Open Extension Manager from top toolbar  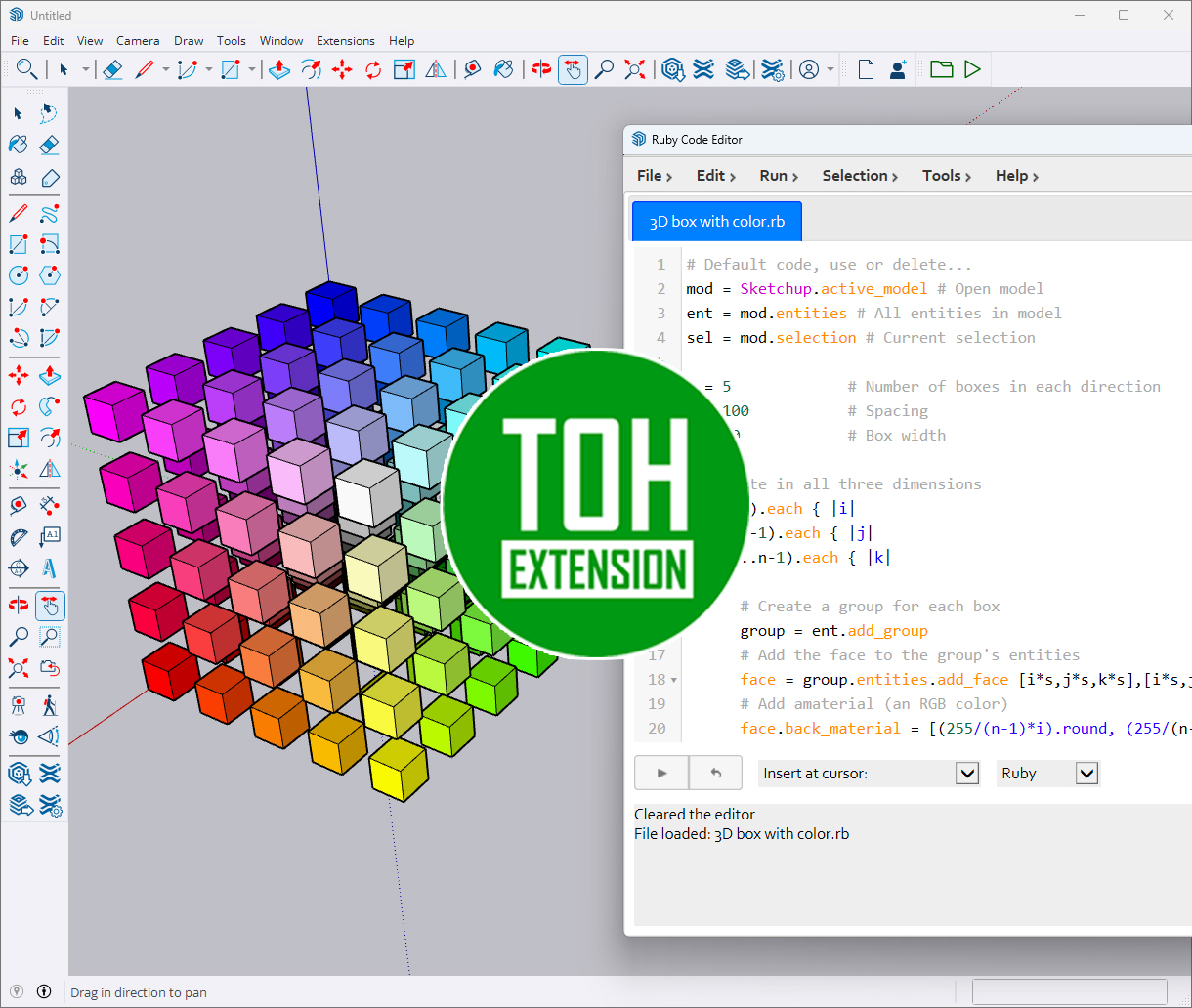[x=772, y=69]
